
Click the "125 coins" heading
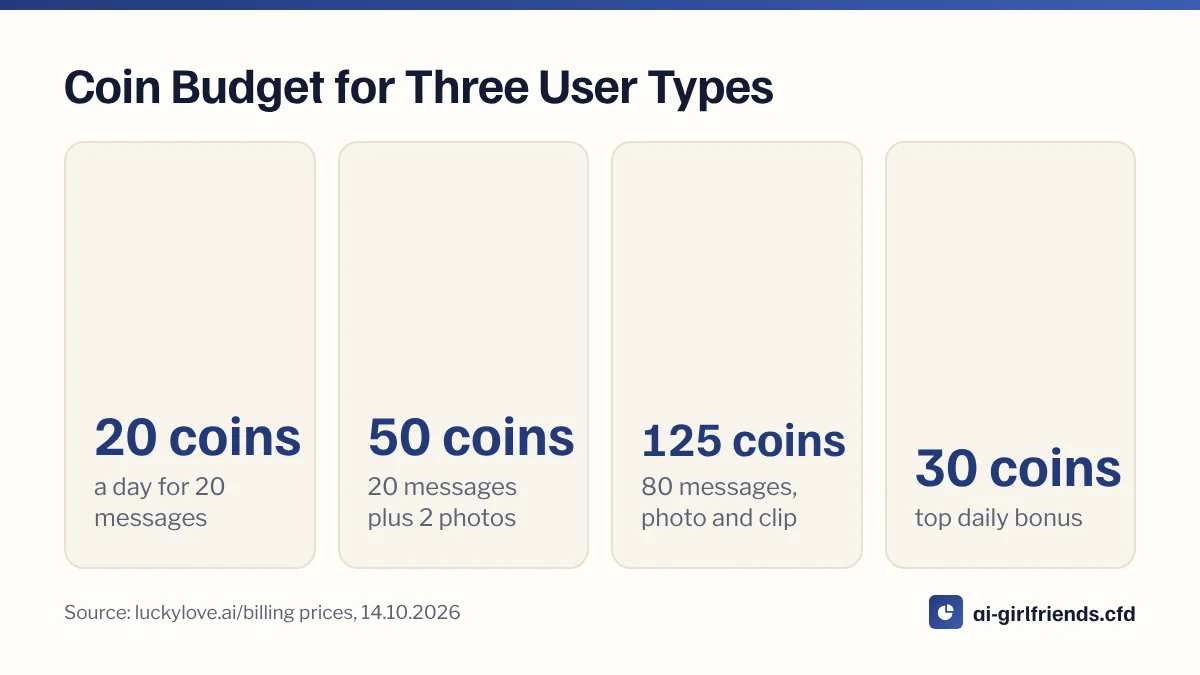(744, 441)
